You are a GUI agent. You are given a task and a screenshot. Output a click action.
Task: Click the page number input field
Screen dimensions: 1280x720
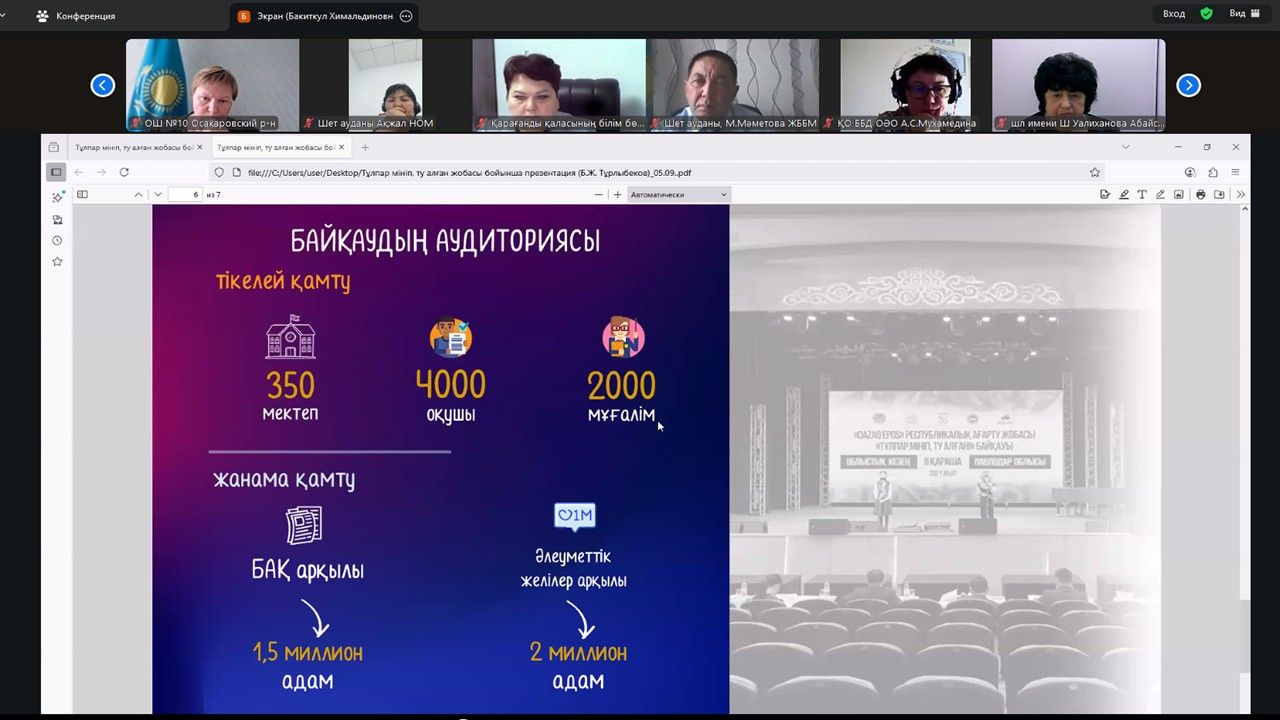point(185,194)
